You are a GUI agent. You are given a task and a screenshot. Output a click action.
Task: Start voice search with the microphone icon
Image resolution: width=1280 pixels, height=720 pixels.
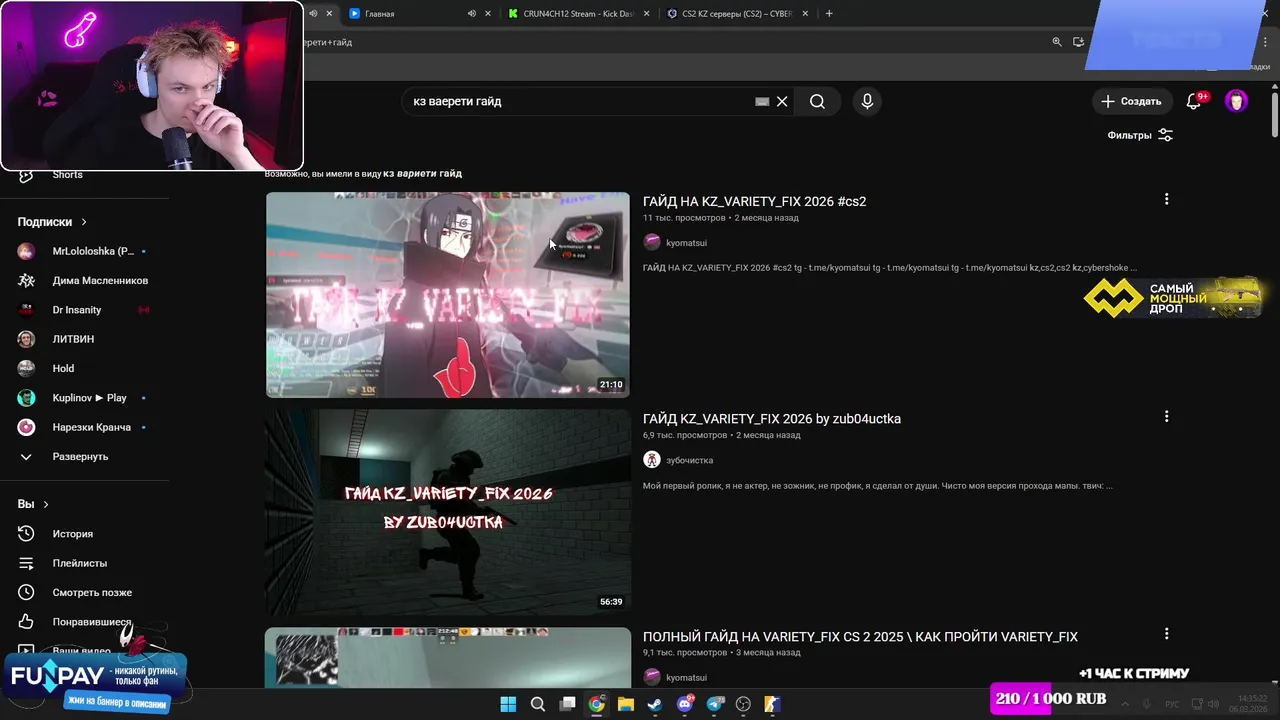867,101
